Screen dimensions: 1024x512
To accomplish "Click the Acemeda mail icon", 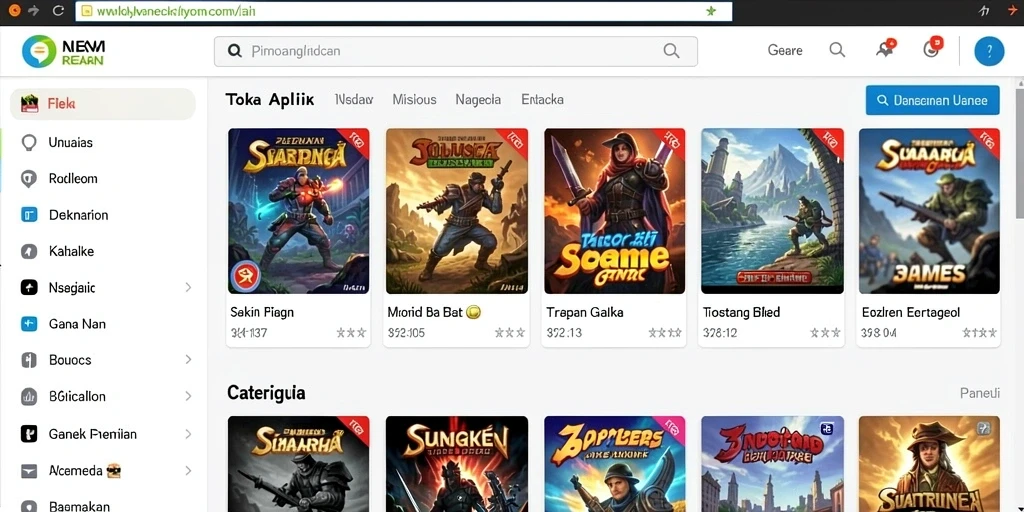I will pos(29,470).
